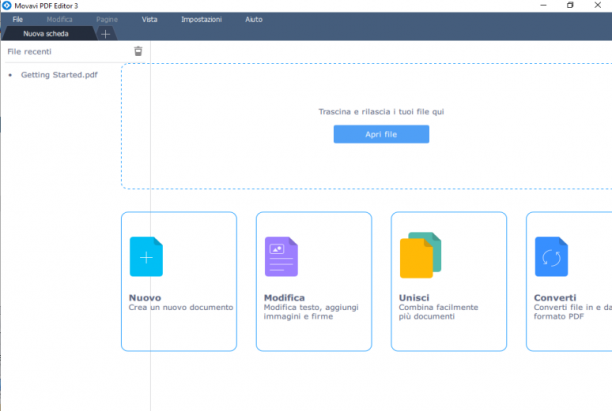
Task: Open the Impostazioni menu
Action: pos(201,20)
